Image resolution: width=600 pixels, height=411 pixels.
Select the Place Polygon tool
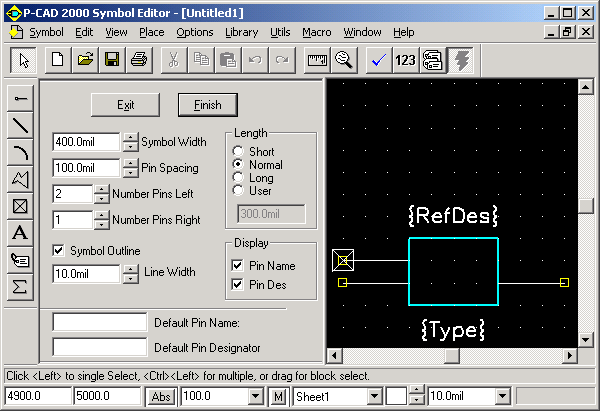20,179
